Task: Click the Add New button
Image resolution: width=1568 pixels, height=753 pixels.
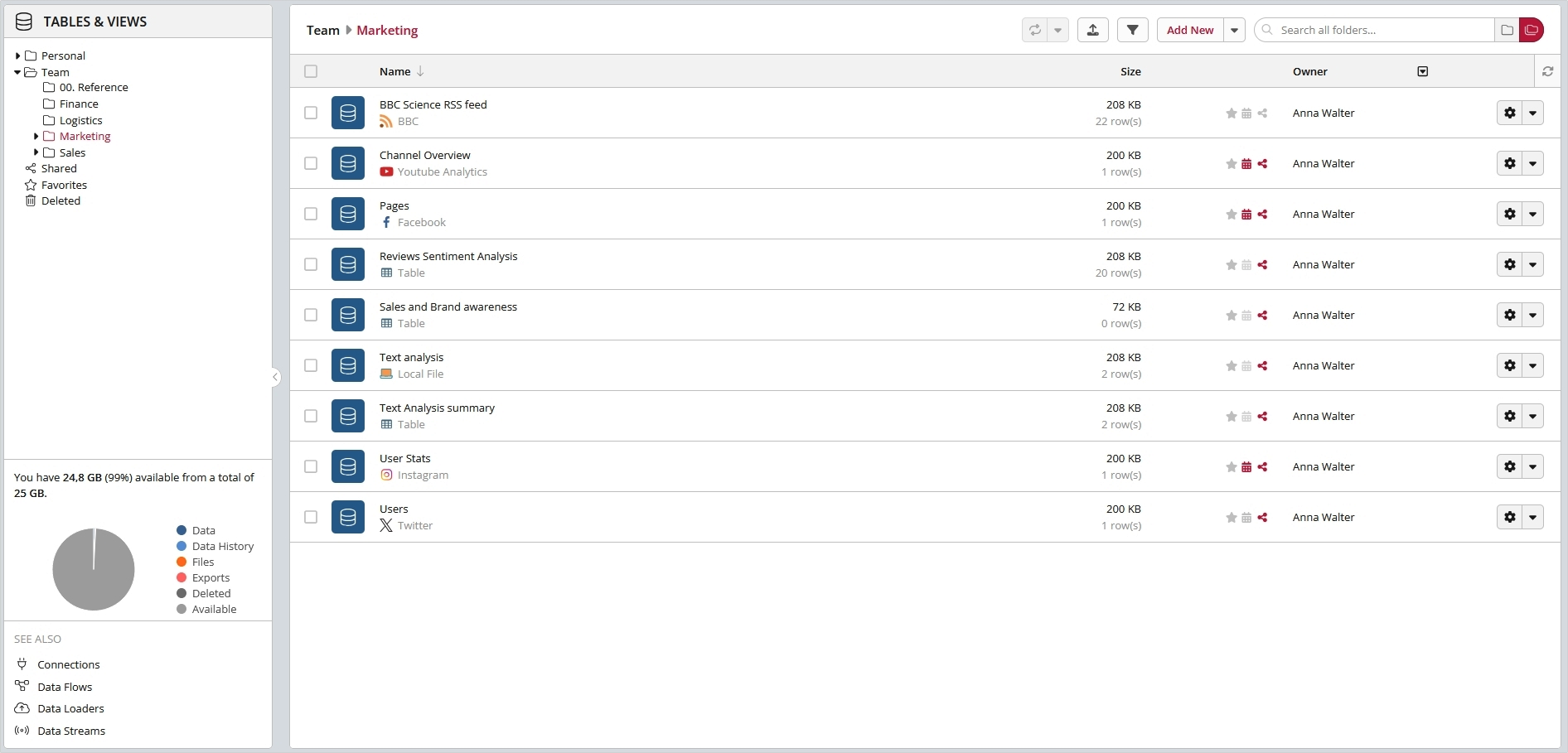Action: tap(1190, 30)
